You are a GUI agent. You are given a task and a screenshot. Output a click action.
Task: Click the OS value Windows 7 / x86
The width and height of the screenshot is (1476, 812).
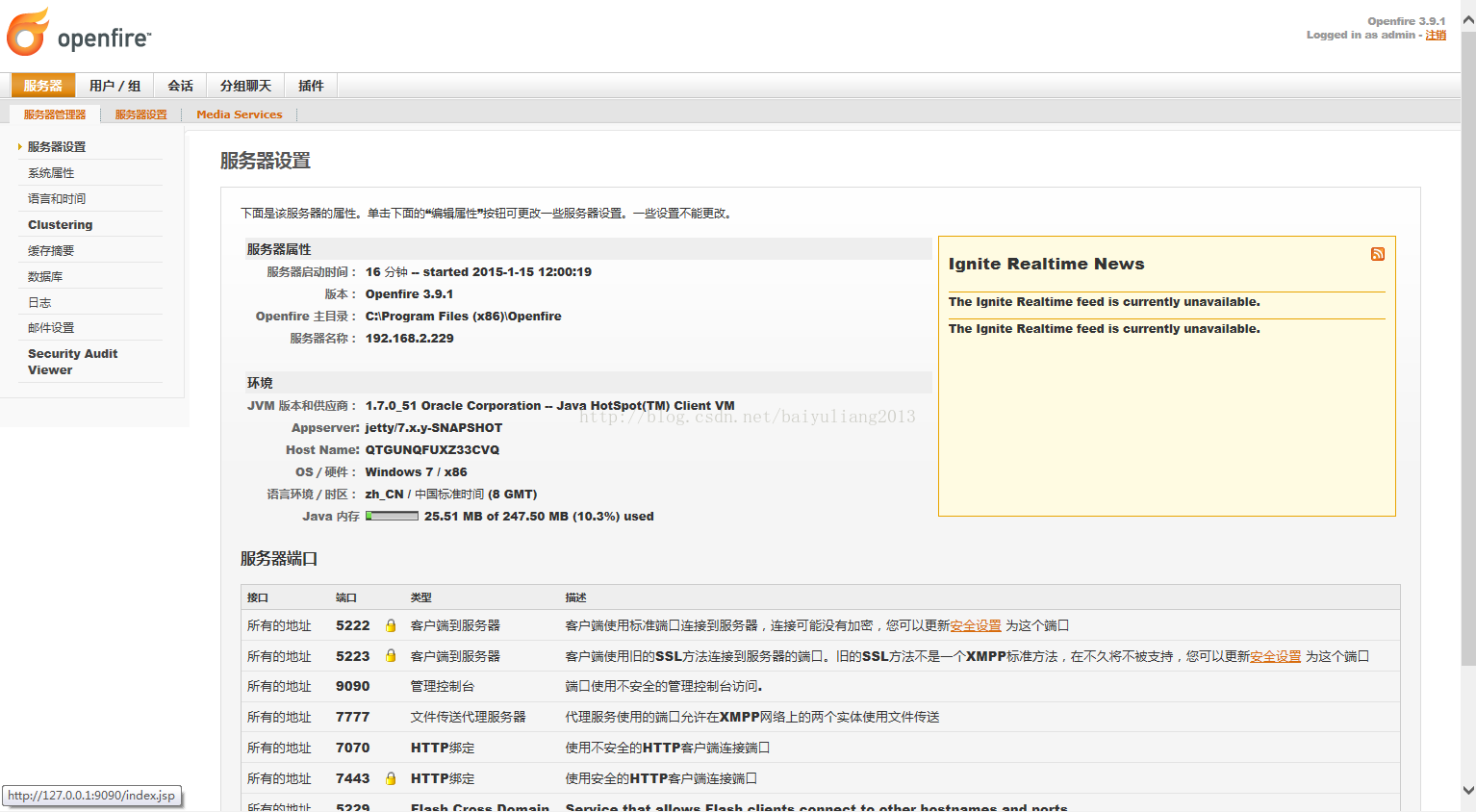point(416,471)
